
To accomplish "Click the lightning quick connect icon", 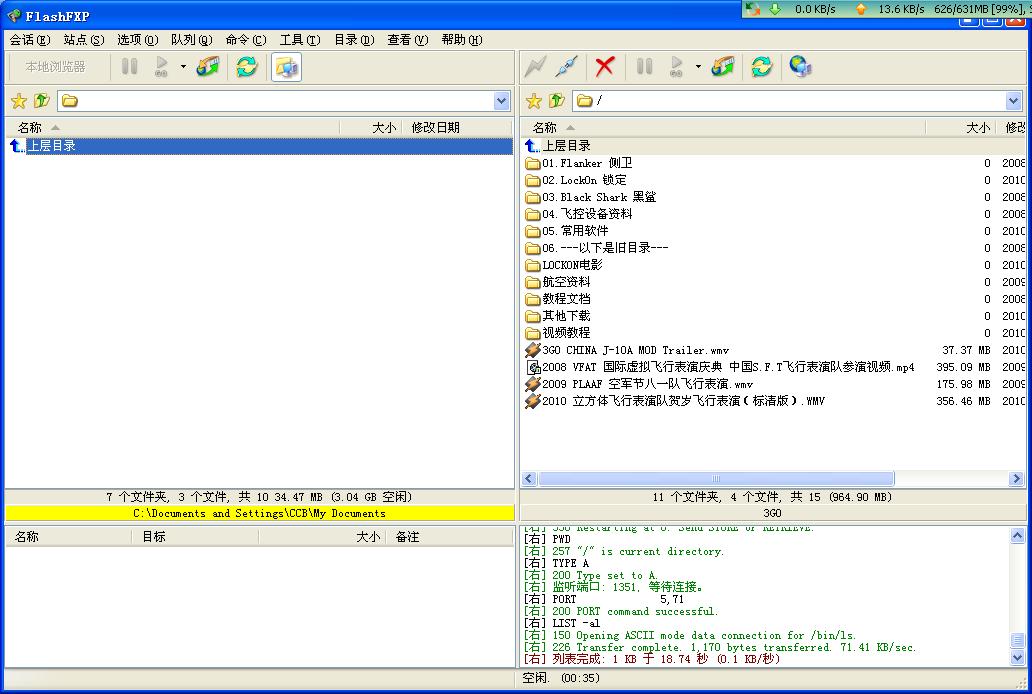I will (x=535, y=67).
